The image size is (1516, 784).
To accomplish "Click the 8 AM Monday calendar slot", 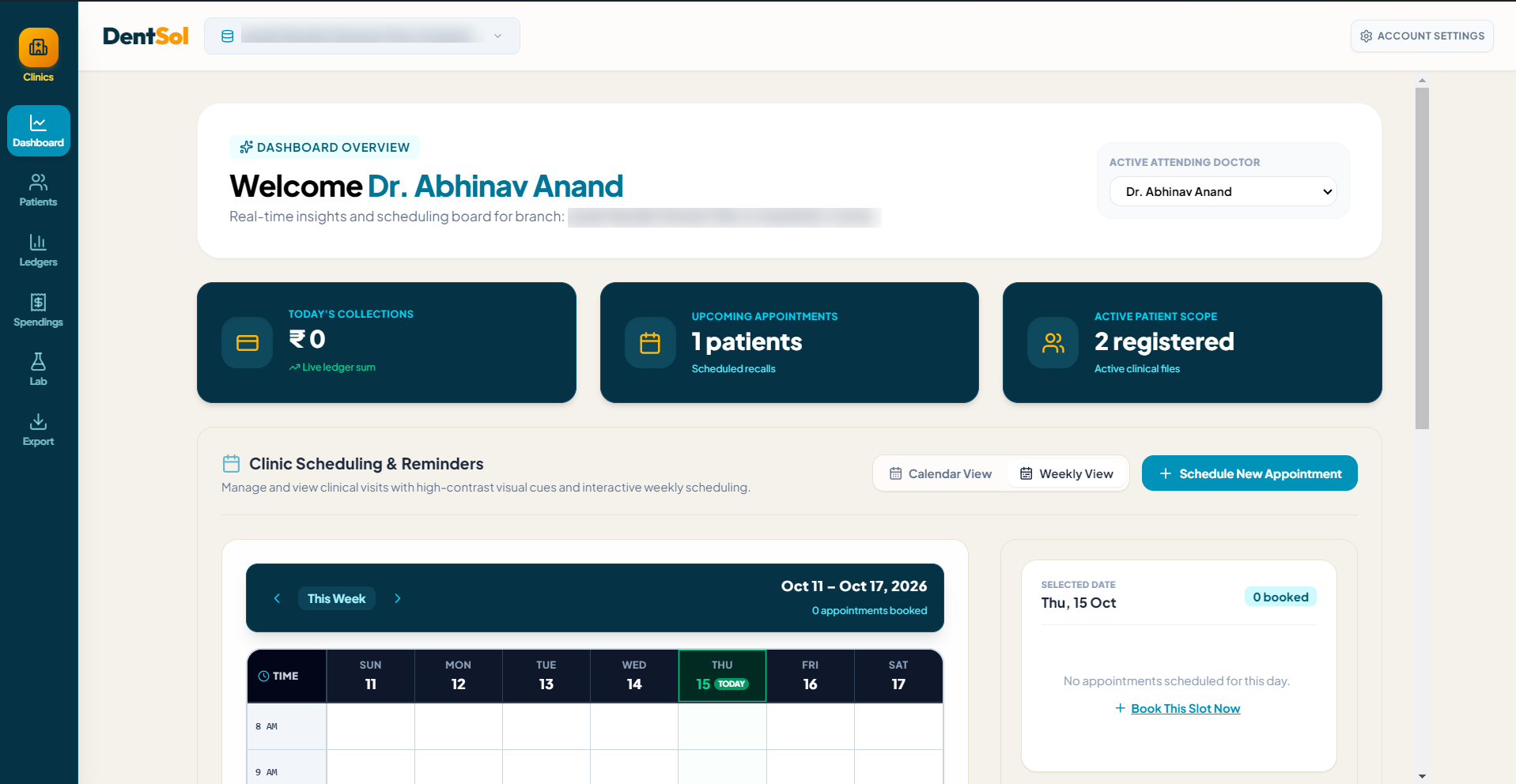I will click(459, 726).
